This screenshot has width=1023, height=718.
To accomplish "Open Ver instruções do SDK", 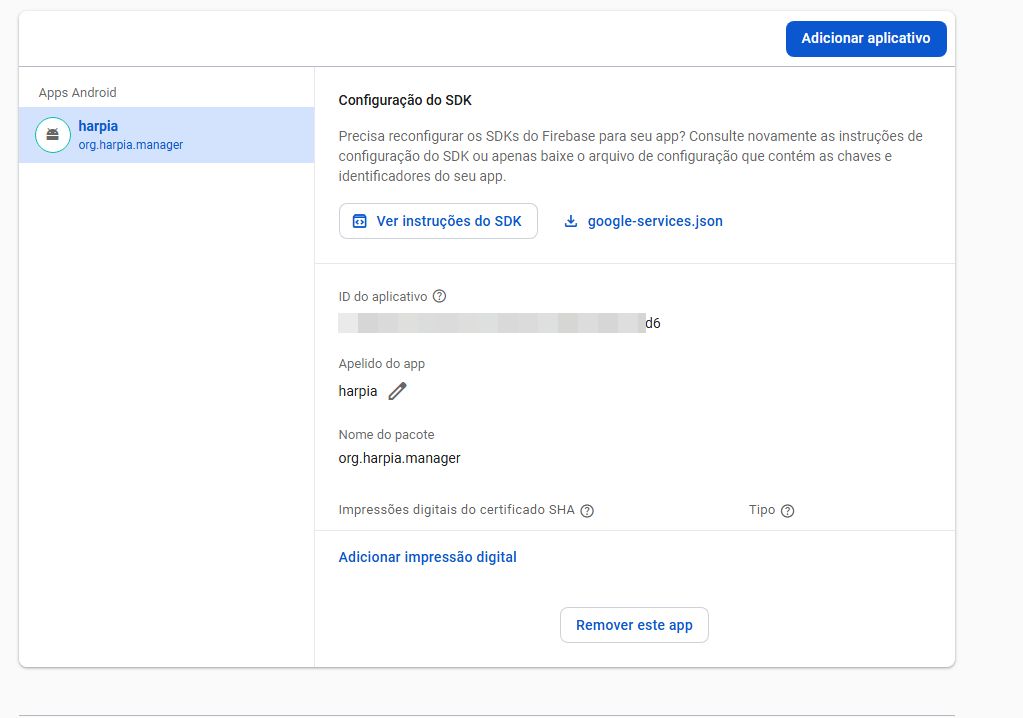I will pos(438,221).
